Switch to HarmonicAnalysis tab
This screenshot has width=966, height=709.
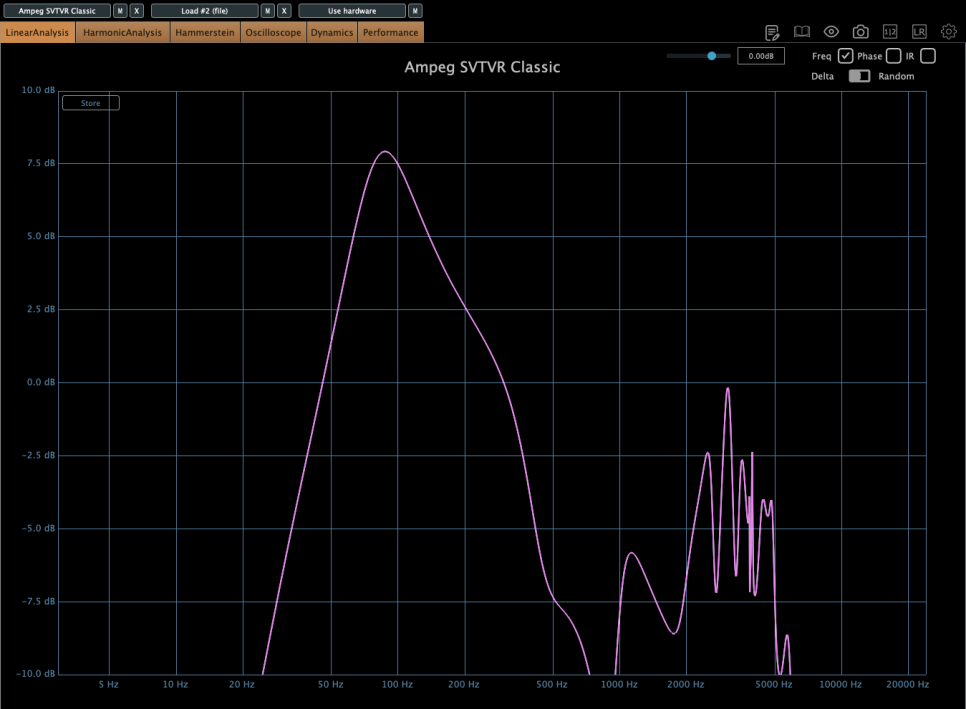[123, 33]
